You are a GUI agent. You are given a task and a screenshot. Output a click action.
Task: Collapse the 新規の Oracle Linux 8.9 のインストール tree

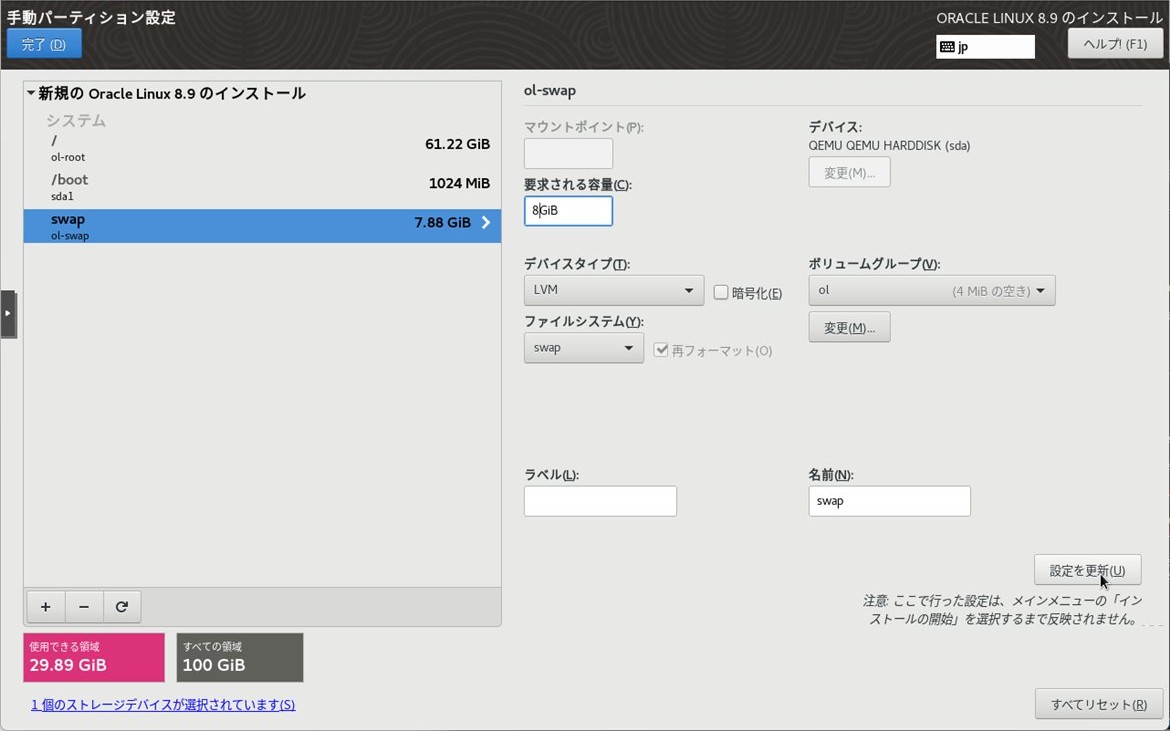(x=31, y=93)
